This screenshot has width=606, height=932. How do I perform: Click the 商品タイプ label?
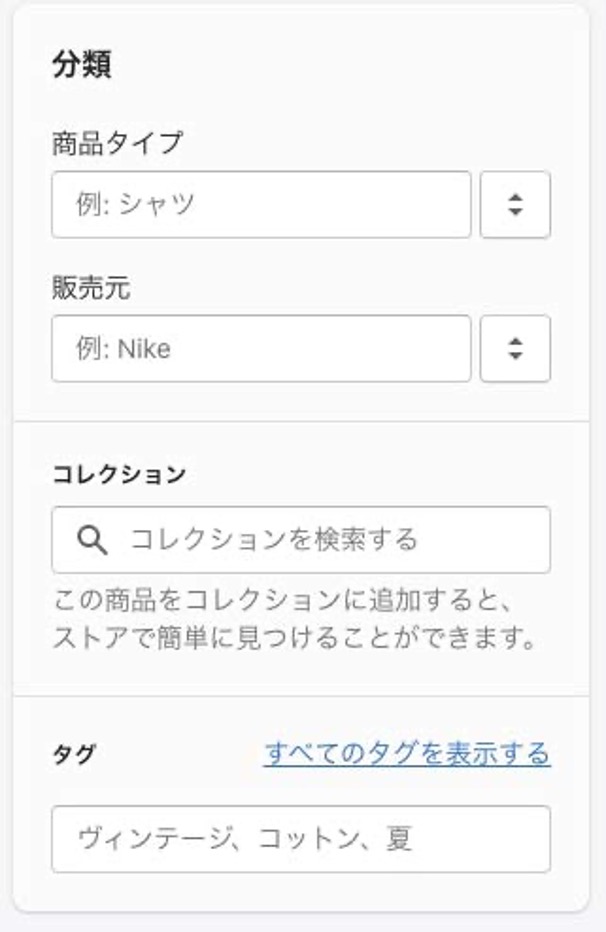tap(117, 143)
